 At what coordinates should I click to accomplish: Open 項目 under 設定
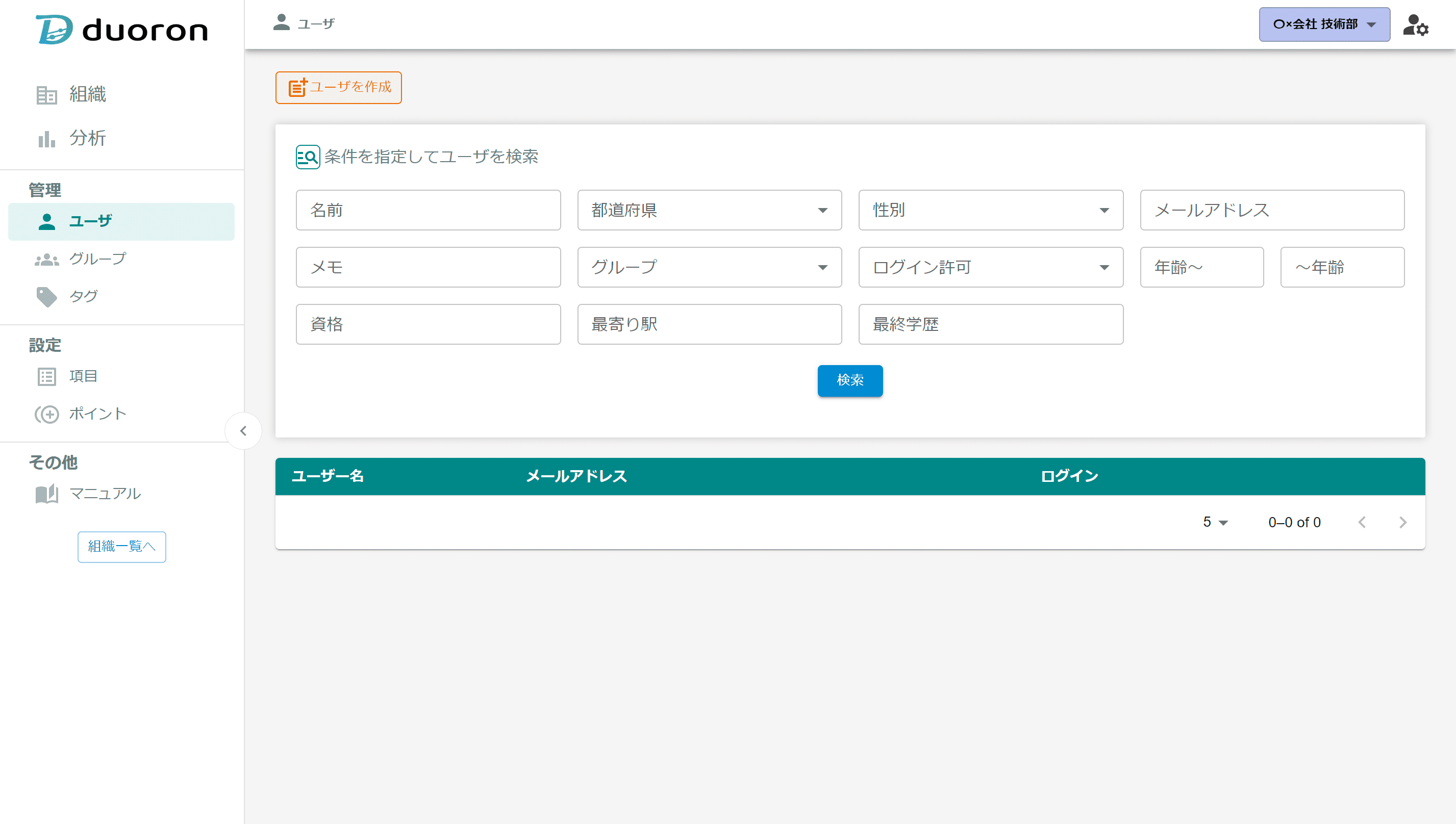[122, 376]
